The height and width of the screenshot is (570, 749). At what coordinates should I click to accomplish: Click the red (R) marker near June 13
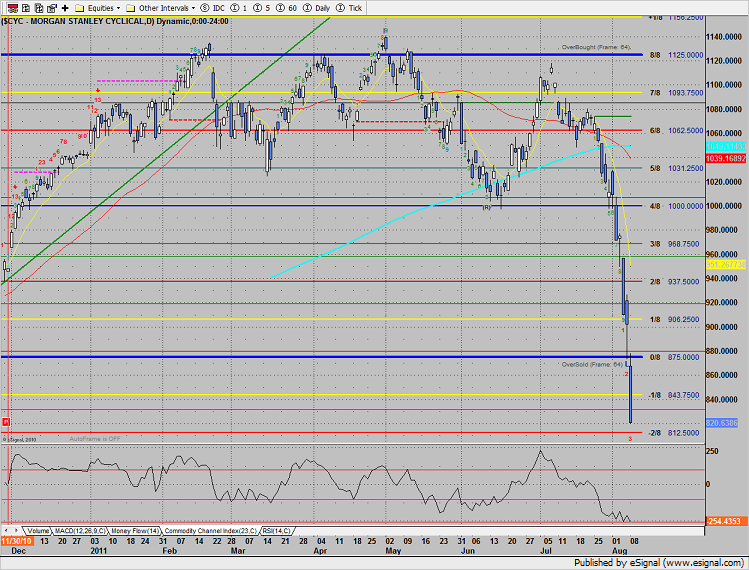coord(486,207)
